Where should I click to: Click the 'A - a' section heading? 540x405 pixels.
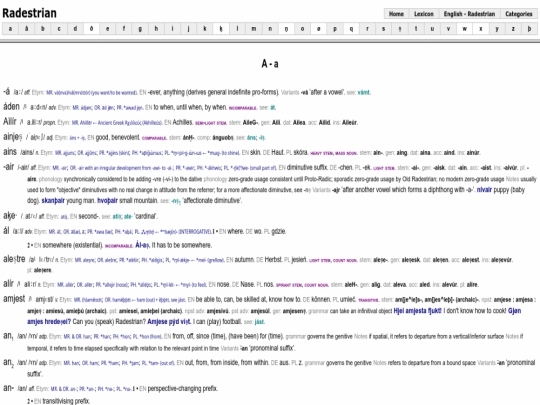coord(270,64)
